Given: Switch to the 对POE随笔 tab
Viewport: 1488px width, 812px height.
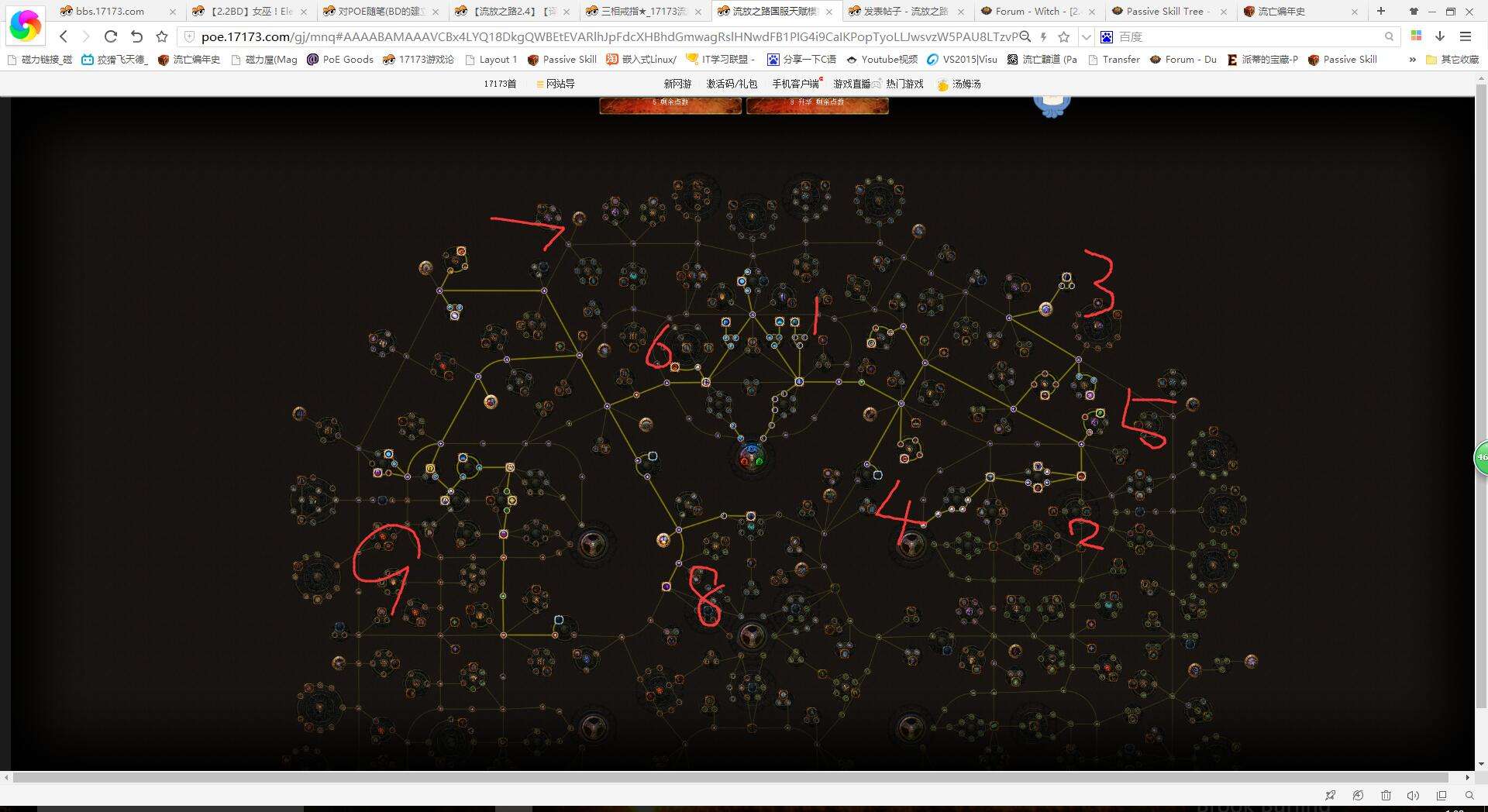Looking at the screenshot, I should point(381,11).
